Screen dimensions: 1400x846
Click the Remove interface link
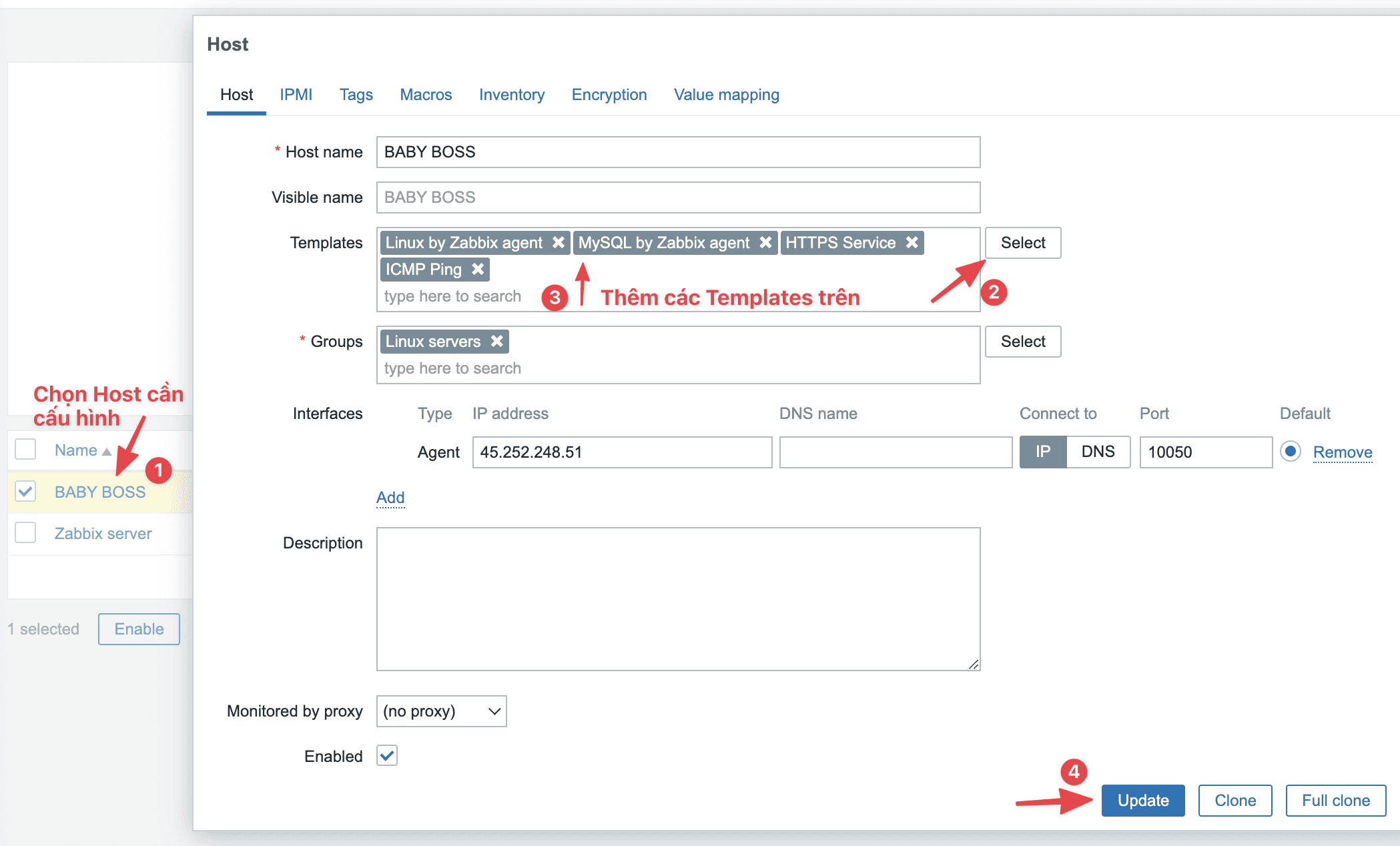tap(1343, 452)
